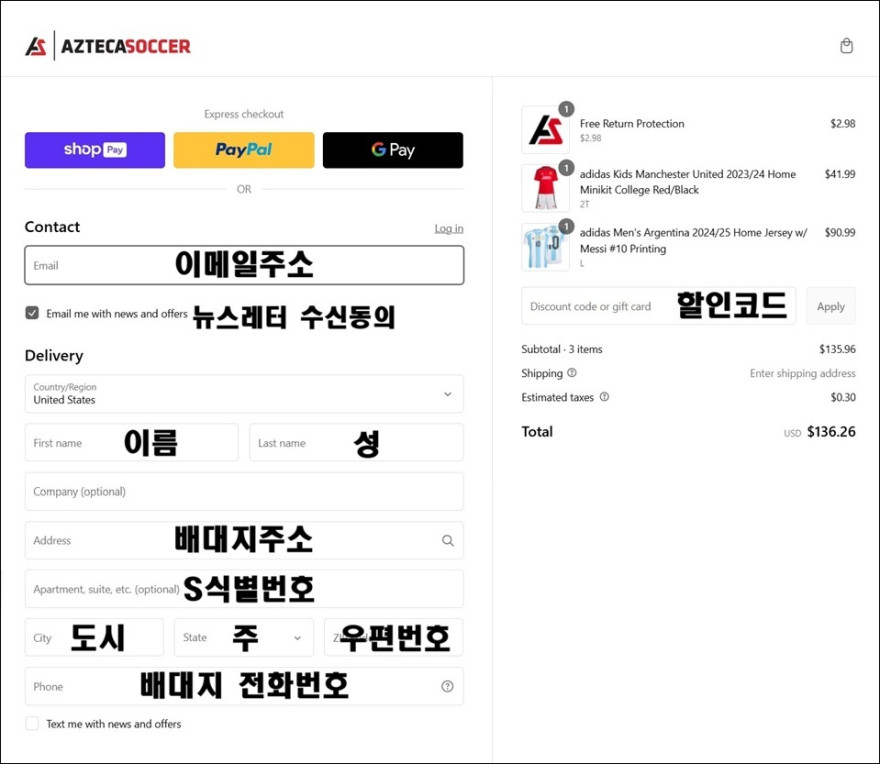Click the Free Return Protection product thumbnail

(546, 130)
